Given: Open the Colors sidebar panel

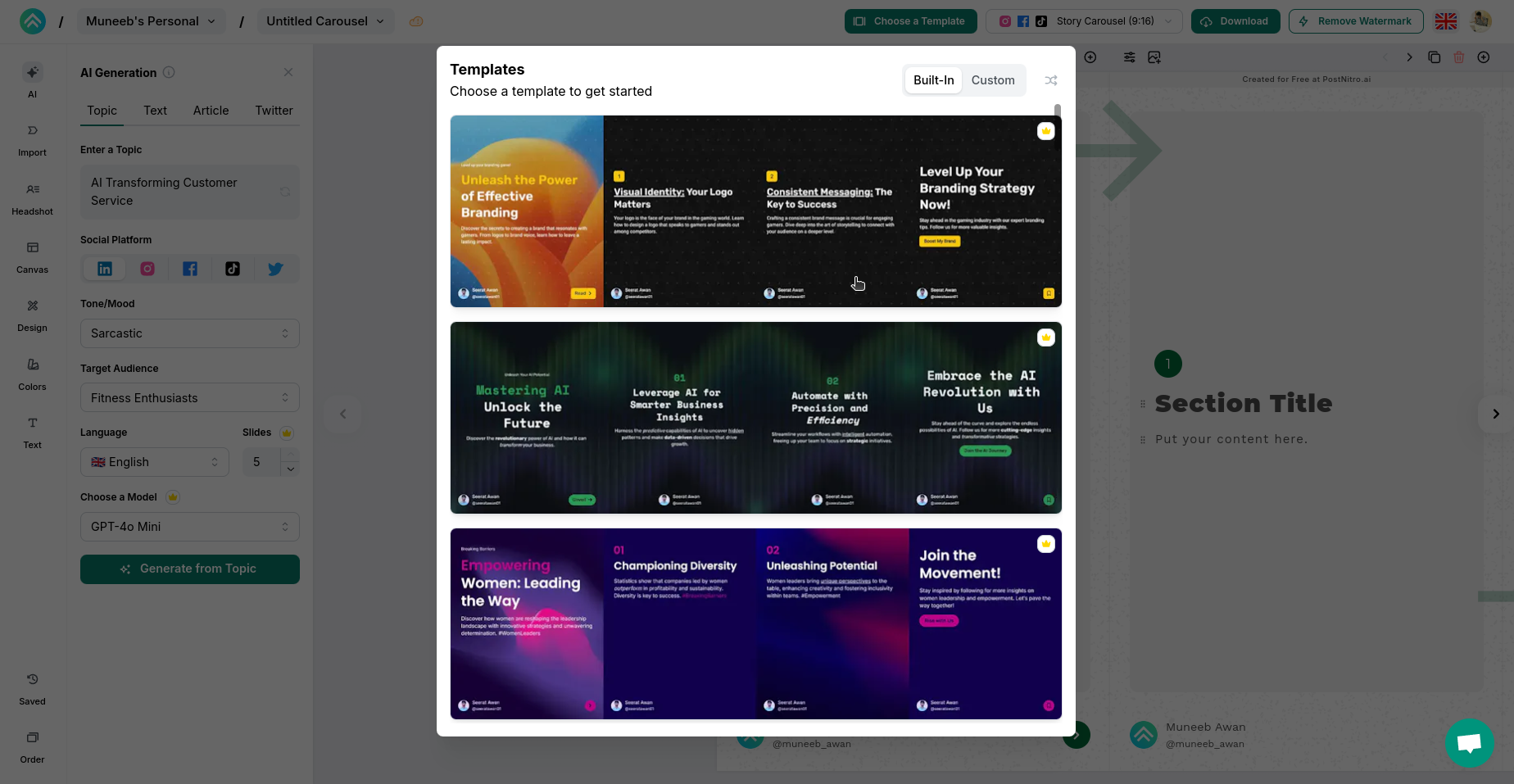Looking at the screenshot, I should click(32, 374).
